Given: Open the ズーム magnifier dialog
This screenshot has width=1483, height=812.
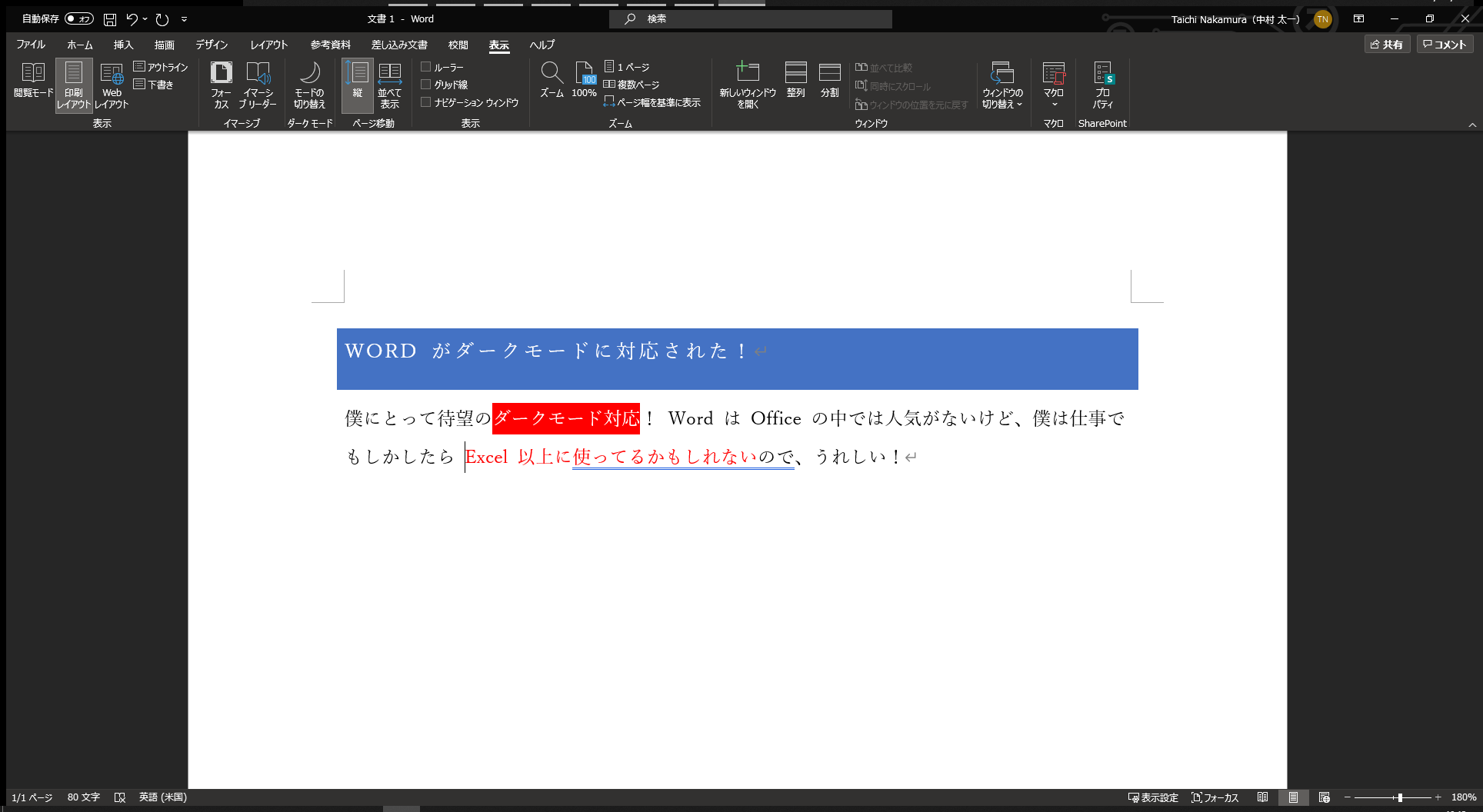Looking at the screenshot, I should pos(552,73).
